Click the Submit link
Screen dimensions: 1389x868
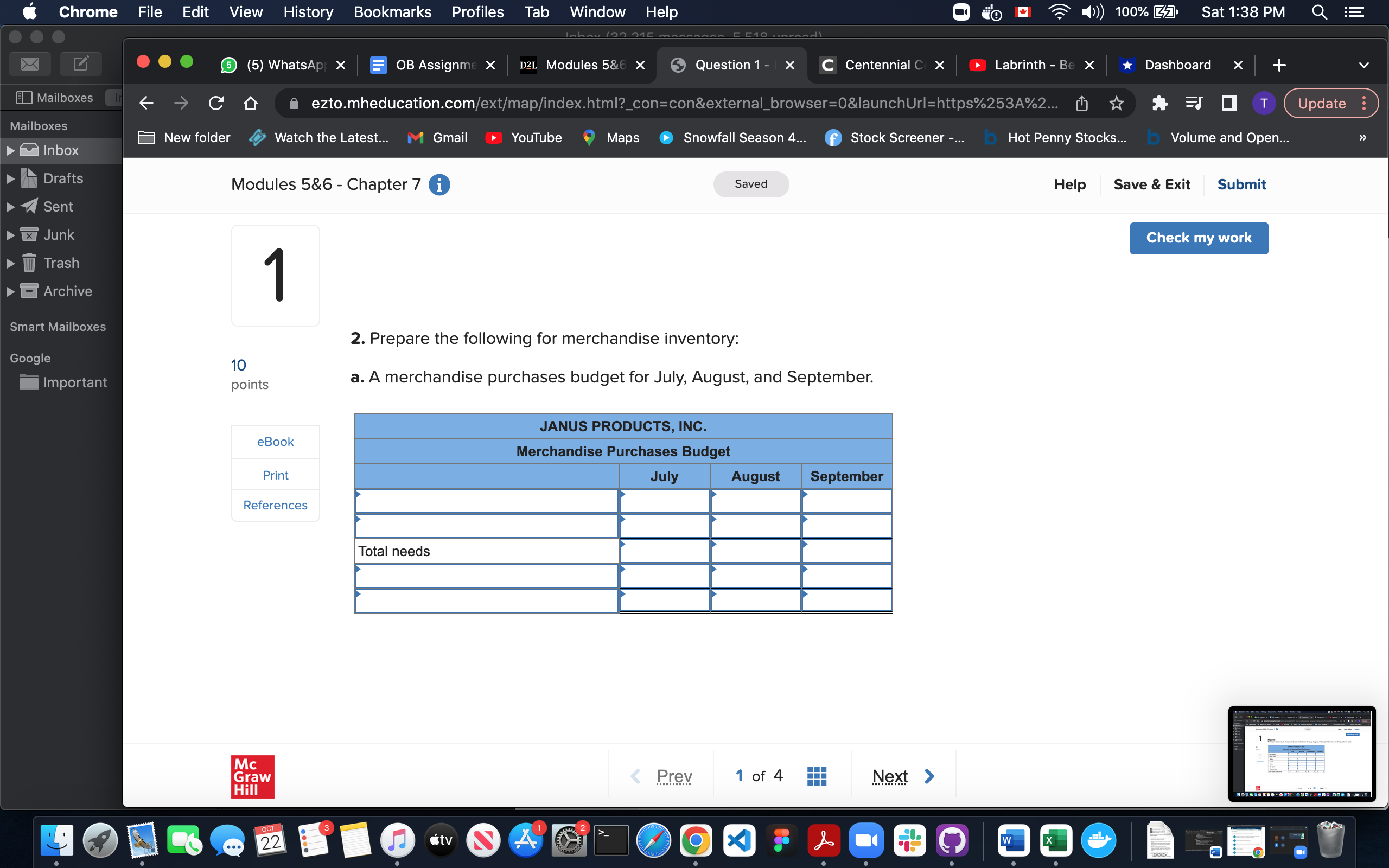(x=1241, y=184)
